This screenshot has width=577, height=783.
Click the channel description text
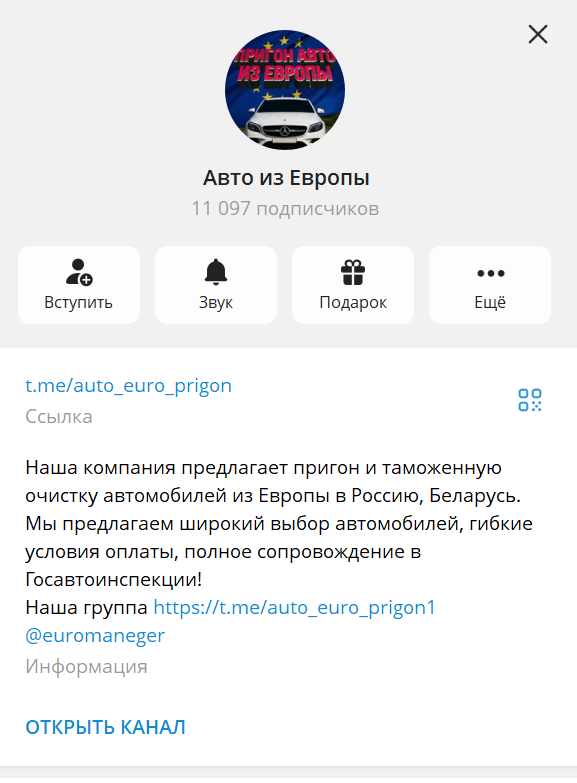279,523
